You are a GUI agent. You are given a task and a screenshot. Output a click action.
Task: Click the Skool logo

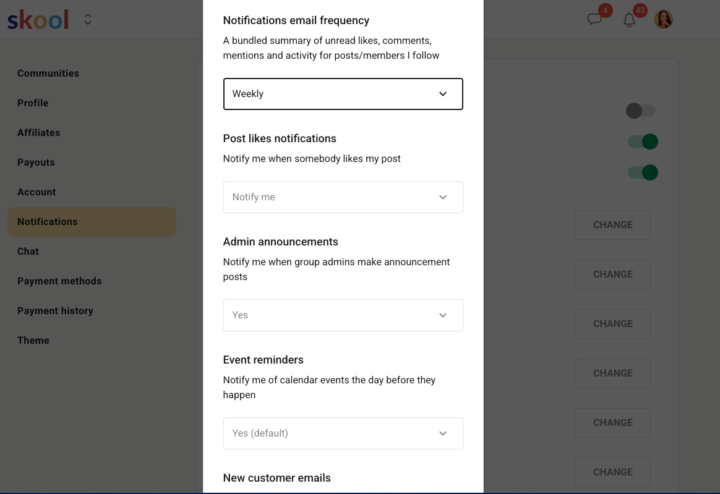pyautogui.click(x=38, y=19)
